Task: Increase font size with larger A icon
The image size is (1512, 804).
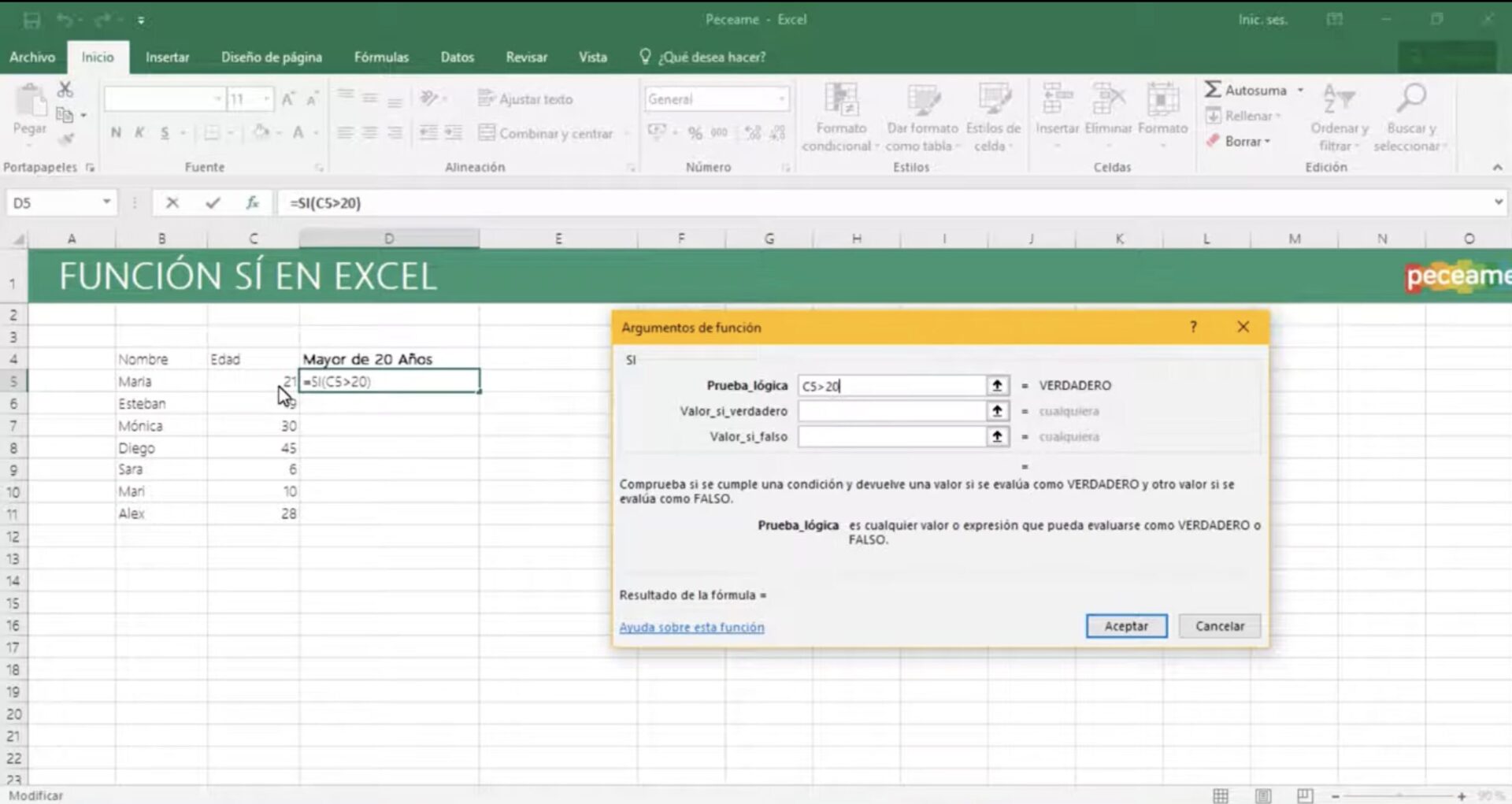Action: point(288,99)
